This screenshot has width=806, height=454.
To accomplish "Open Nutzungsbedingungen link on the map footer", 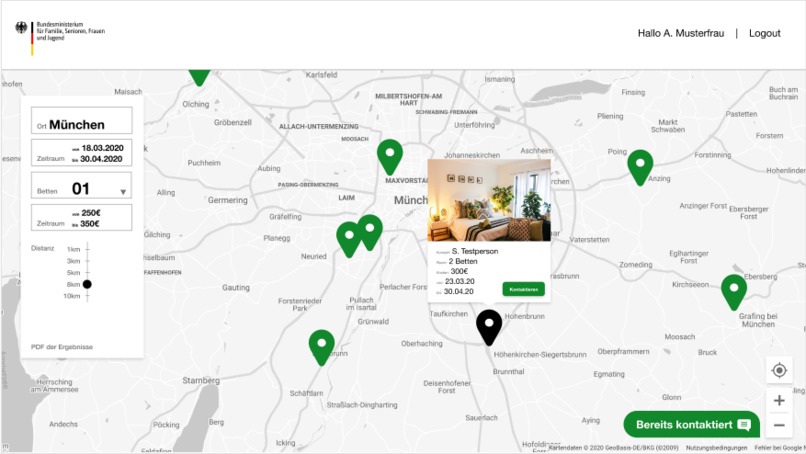I will pos(717,448).
